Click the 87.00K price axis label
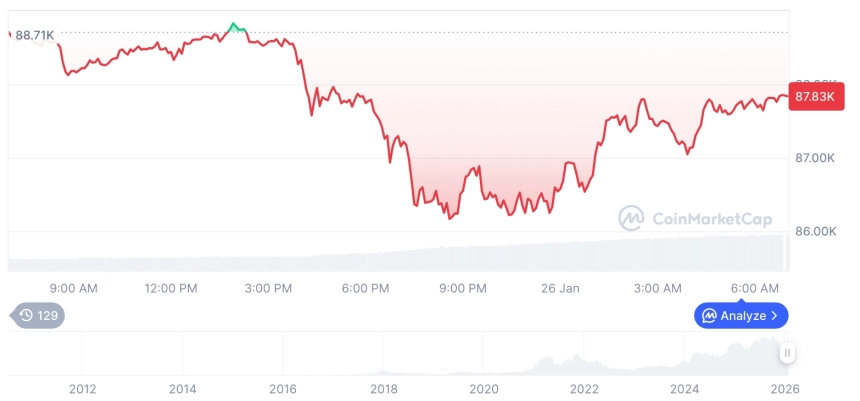The width and height of the screenshot is (860, 401). (x=816, y=158)
